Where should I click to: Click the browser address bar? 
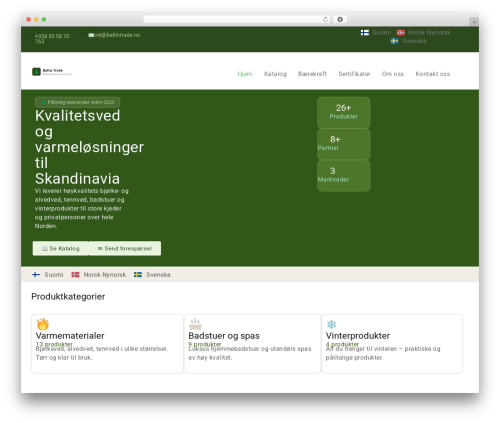(x=236, y=20)
